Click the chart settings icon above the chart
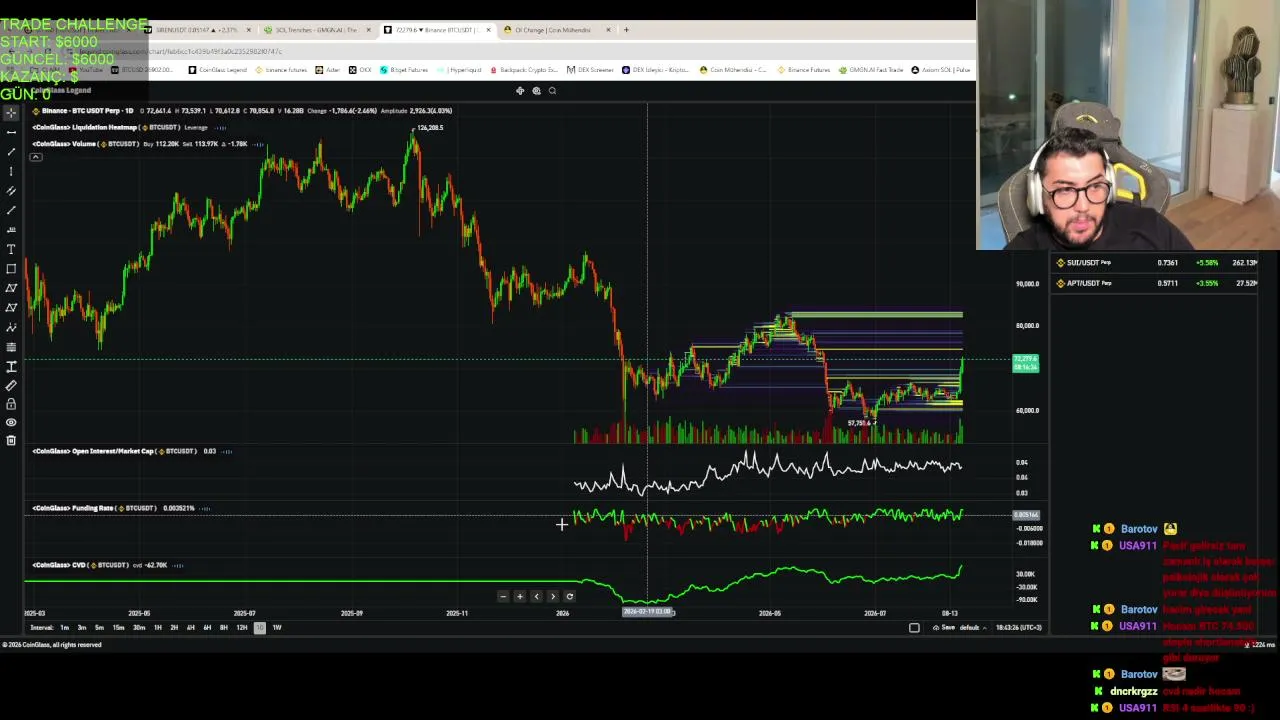Image resolution: width=1280 pixels, height=720 pixels. pos(536,91)
